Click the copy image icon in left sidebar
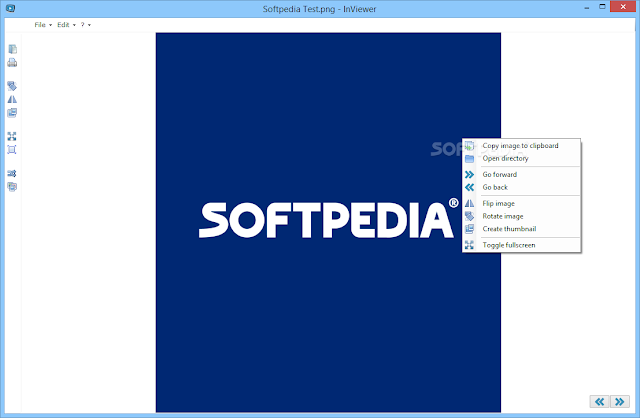Image resolution: width=640 pixels, height=418 pixels. 12,49
